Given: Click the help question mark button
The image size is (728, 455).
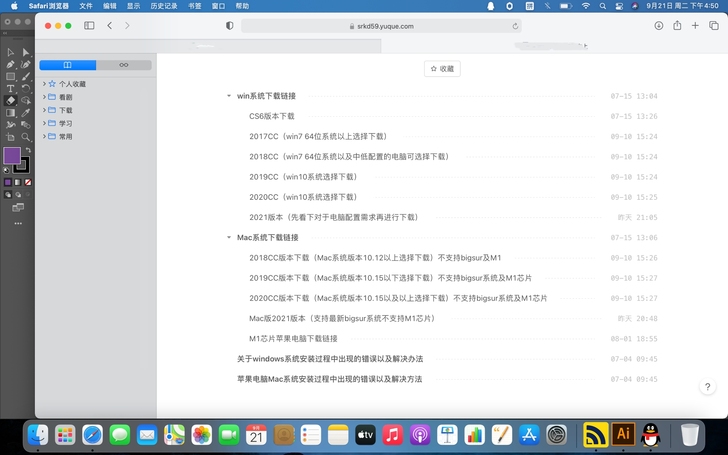Looking at the screenshot, I should [707, 387].
